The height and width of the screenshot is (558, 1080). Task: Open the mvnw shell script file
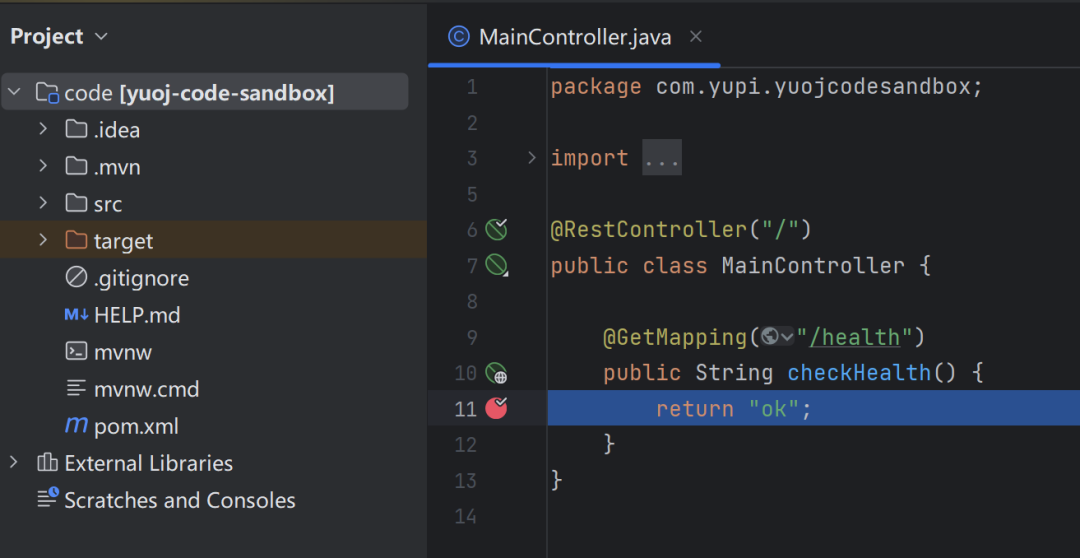(x=122, y=352)
